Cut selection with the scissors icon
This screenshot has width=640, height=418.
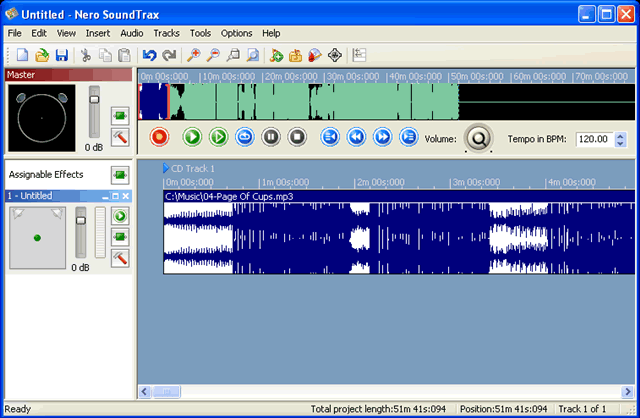pyautogui.click(x=86, y=55)
